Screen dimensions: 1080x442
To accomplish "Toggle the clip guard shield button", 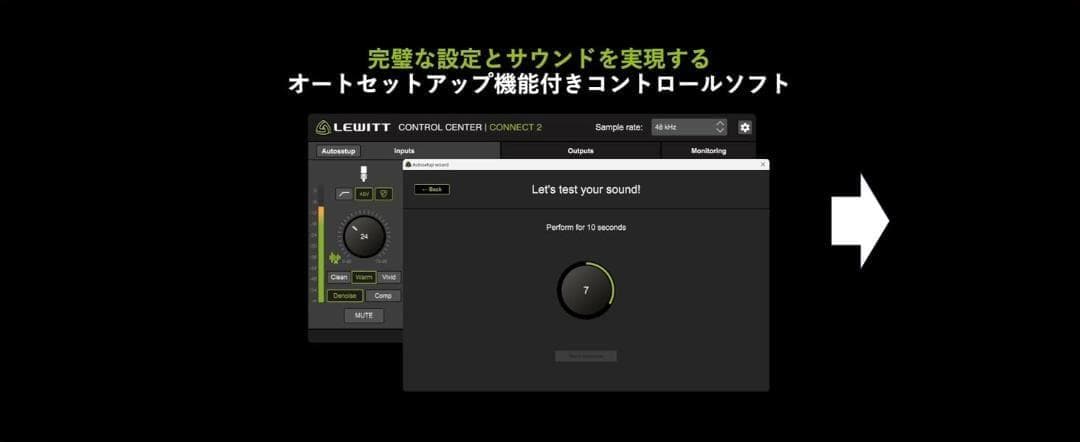I will pos(384,194).
